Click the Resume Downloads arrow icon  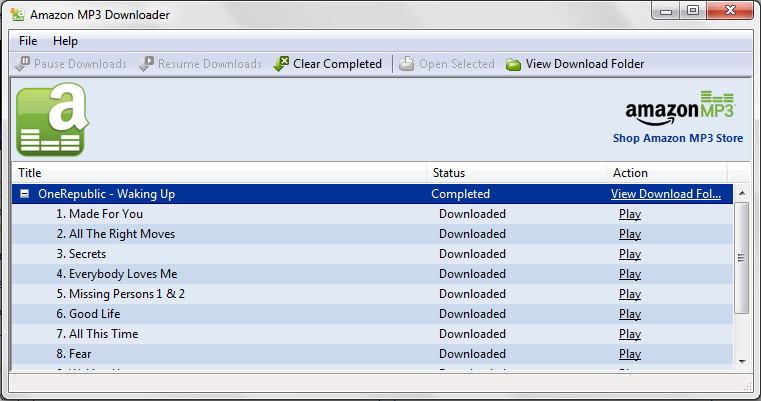146,64
